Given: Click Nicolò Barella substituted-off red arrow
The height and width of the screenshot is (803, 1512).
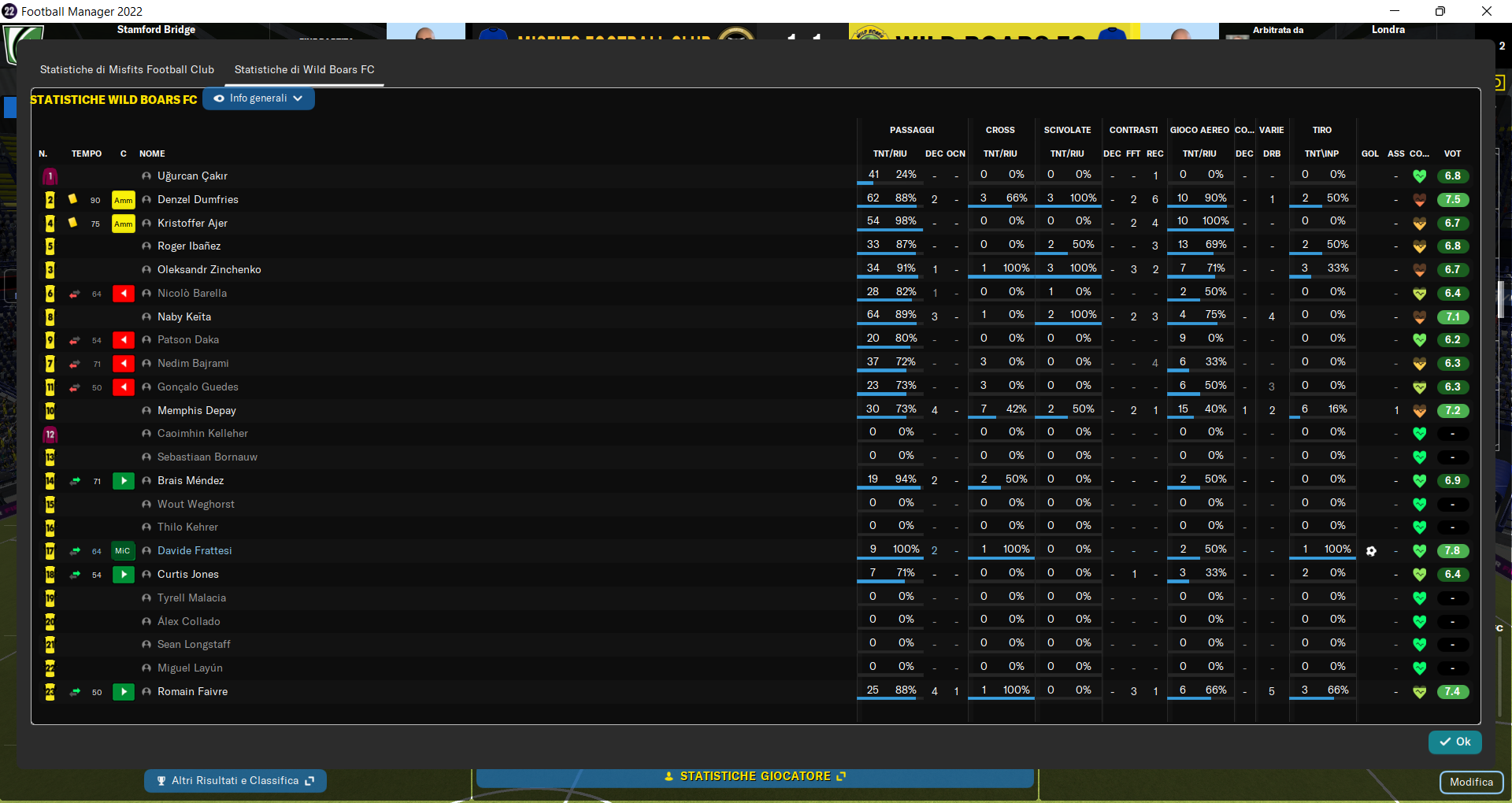Looking at the screenshot, I should [x=124, y=294].
